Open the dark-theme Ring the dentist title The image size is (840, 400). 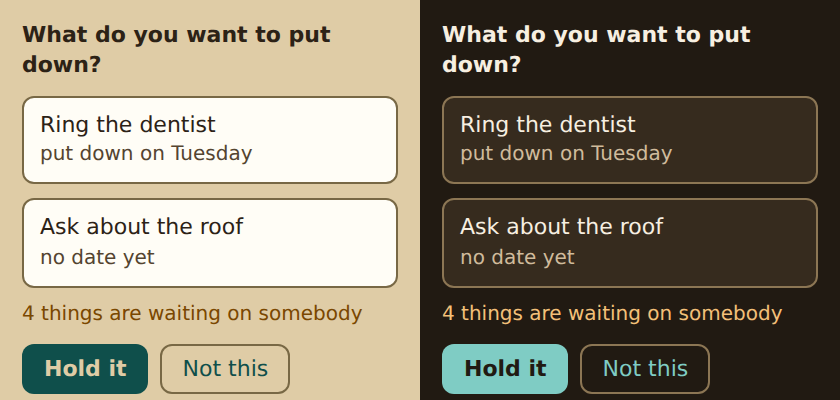tap(548, 125)
